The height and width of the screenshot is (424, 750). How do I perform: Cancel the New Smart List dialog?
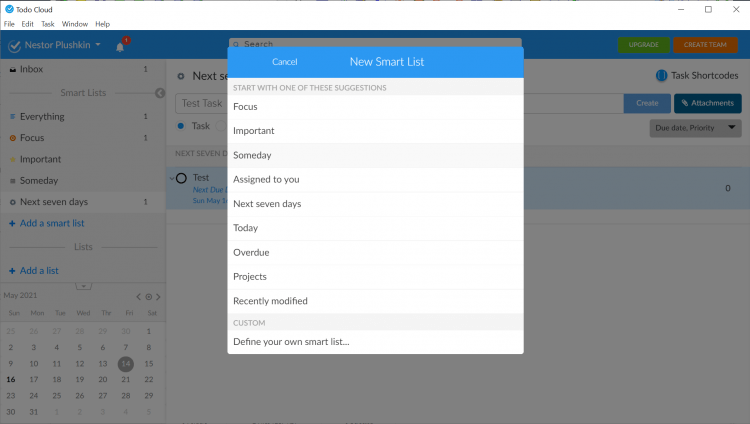pos(285,62)
